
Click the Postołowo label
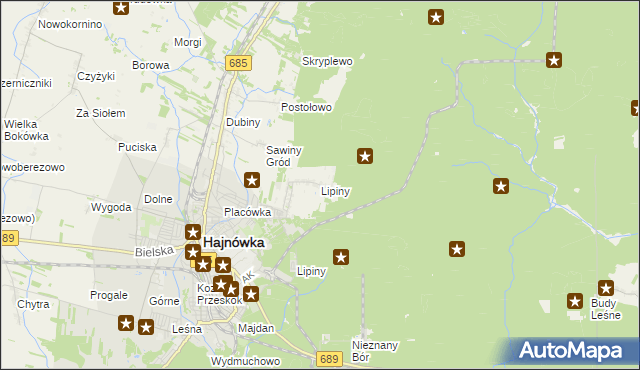coord(307,107)
